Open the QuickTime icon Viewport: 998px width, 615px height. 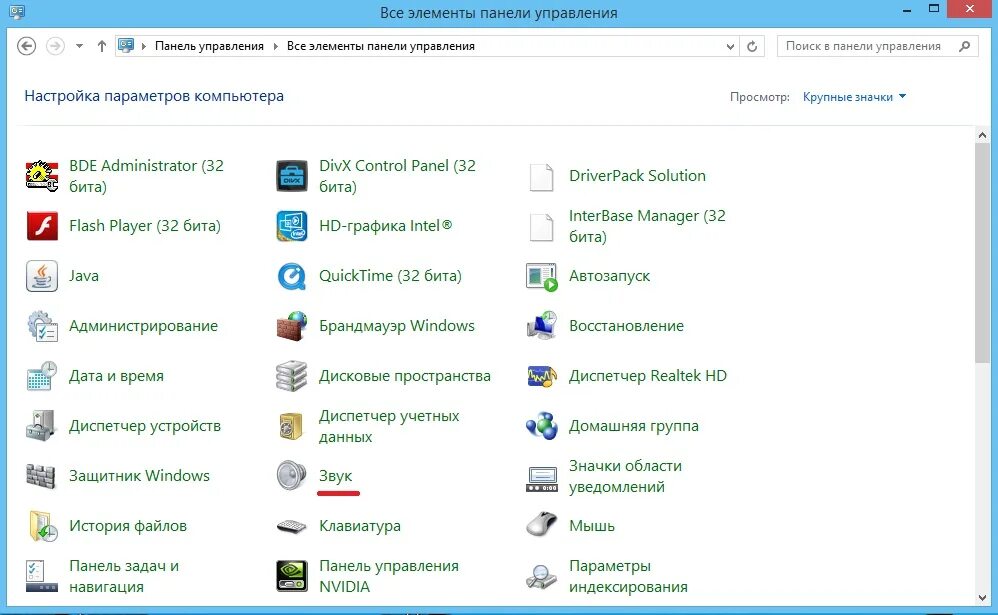tap(292, 276)
